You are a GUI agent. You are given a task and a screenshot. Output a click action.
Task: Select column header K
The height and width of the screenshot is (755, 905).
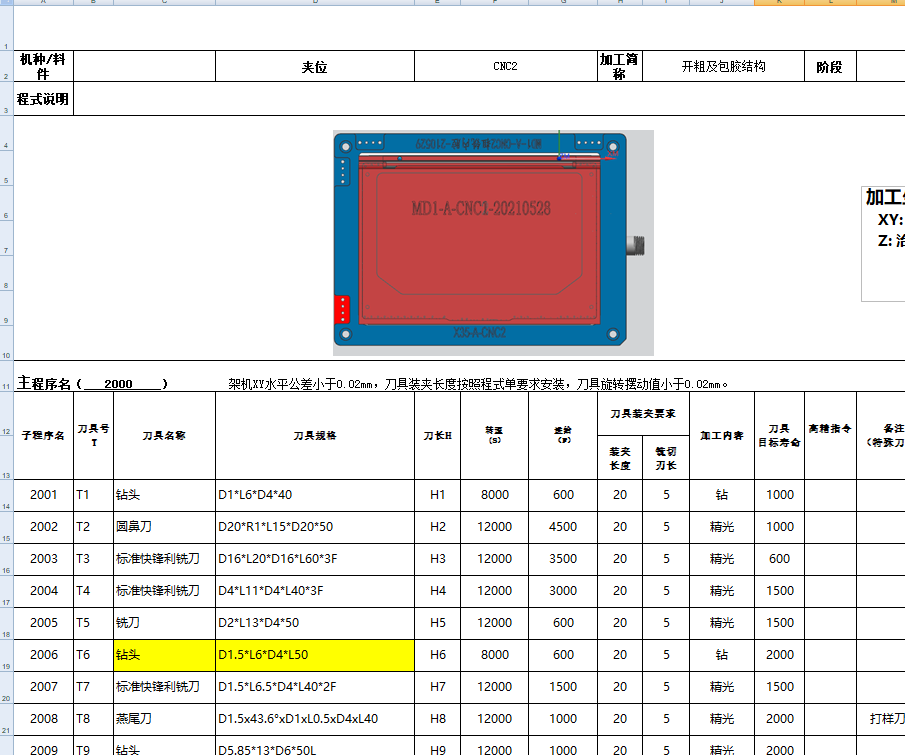click(x=780, y=5)
